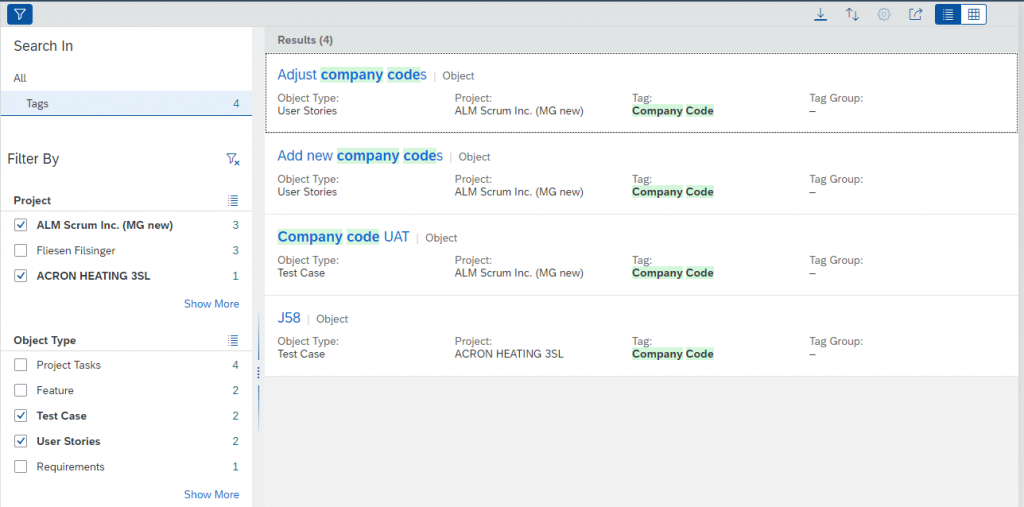The height and width of the screenshot is (507, 1024).
Task: Click the count 4 beside Tags
Action: pyautogui.click(x=236, y=103)
